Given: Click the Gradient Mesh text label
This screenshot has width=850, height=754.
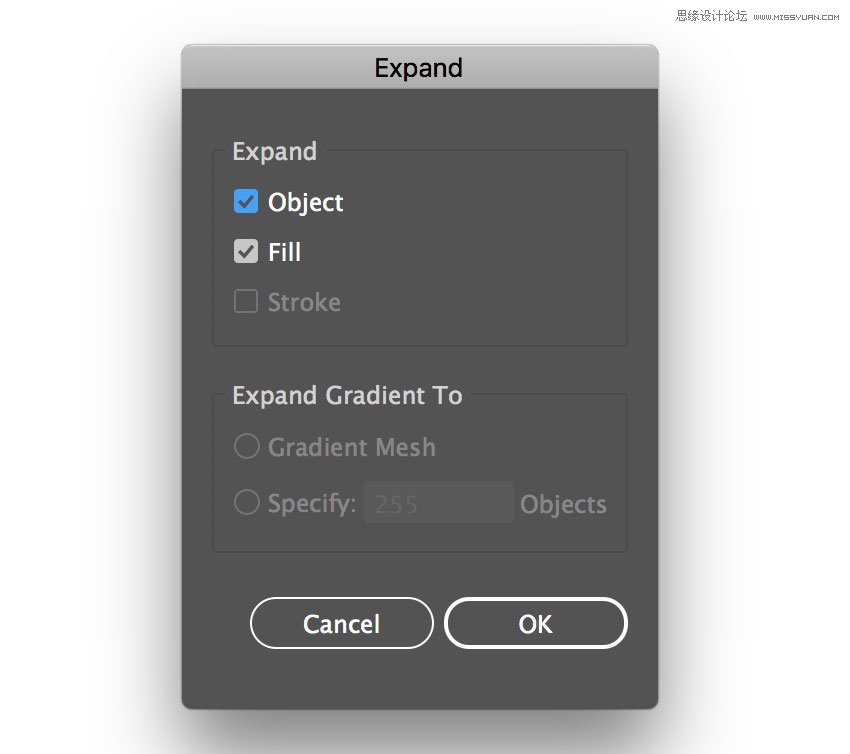Looking at the screenshot, I should (x=351, y=447).
